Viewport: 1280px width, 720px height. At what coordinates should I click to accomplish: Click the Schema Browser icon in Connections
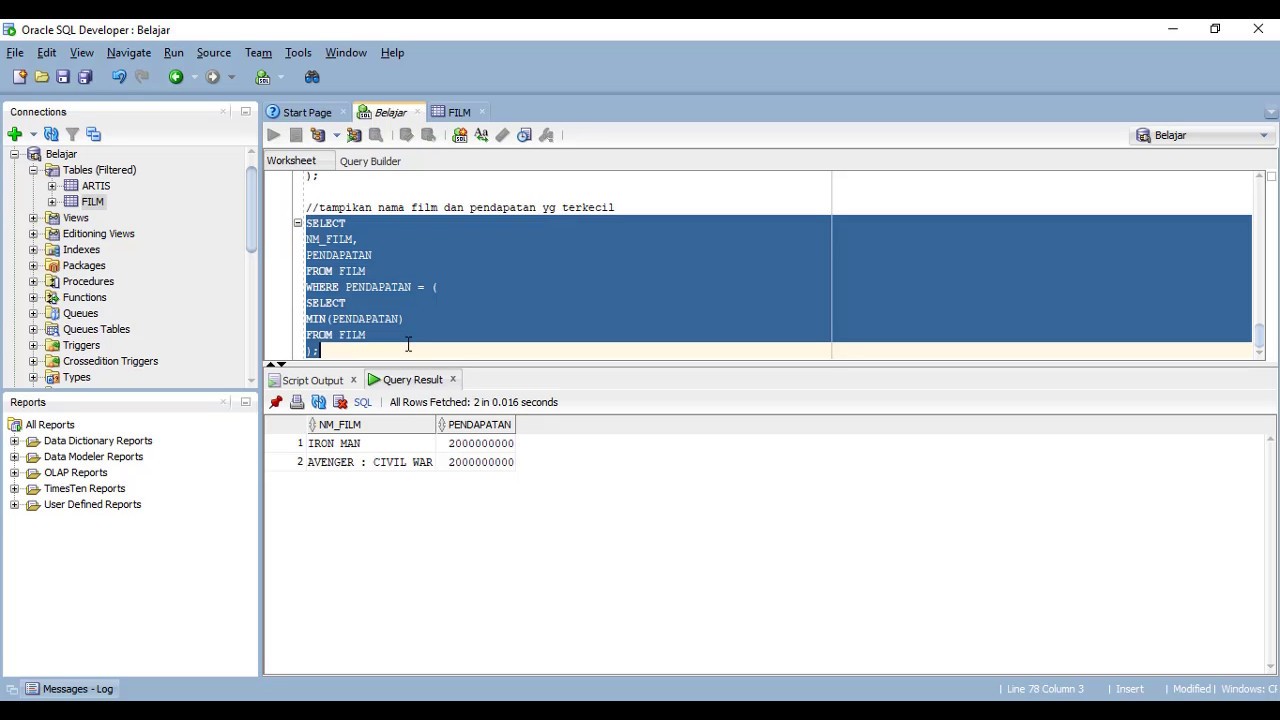(94, 134)
